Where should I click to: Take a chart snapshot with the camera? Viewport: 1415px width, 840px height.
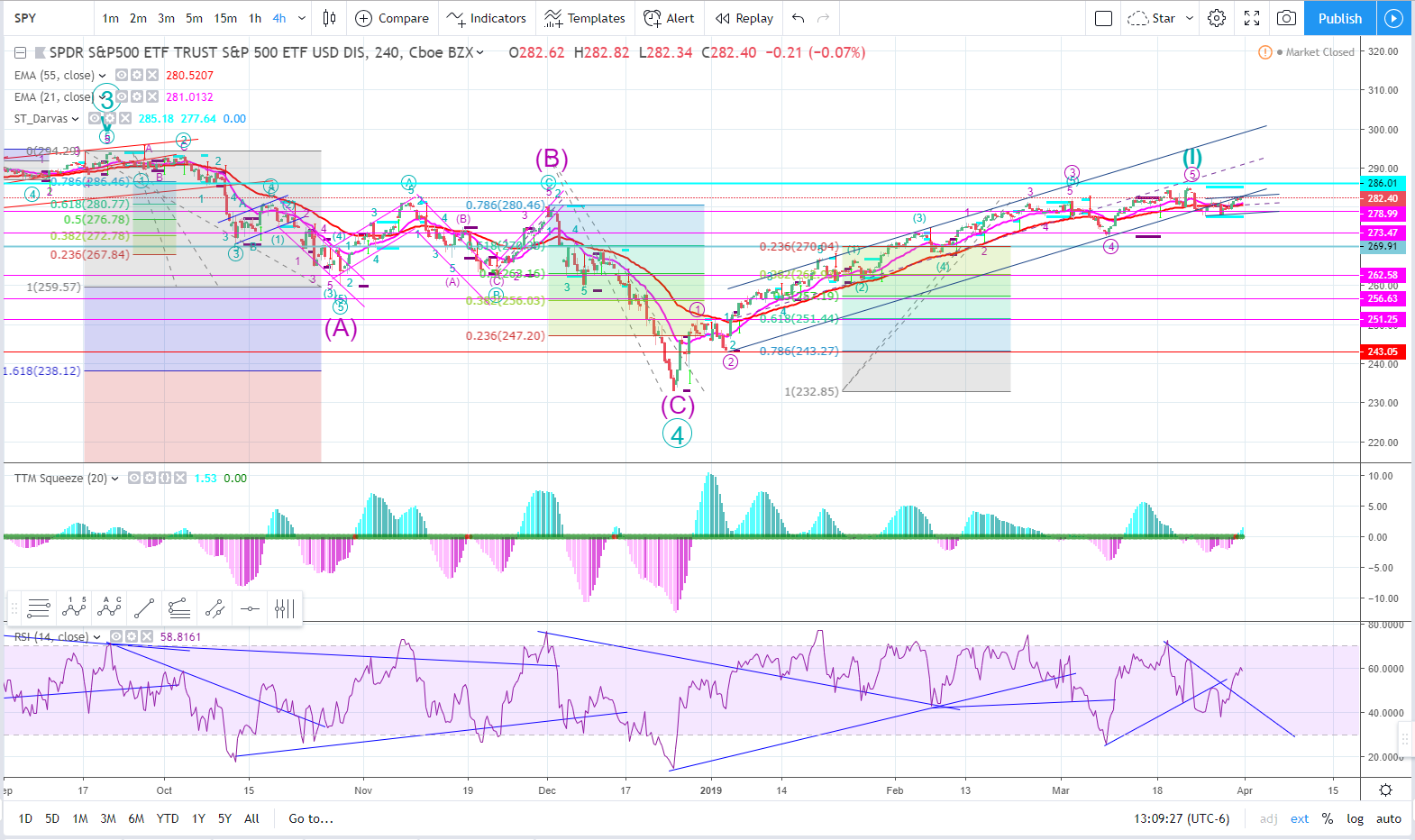[x=1287, y=18]
